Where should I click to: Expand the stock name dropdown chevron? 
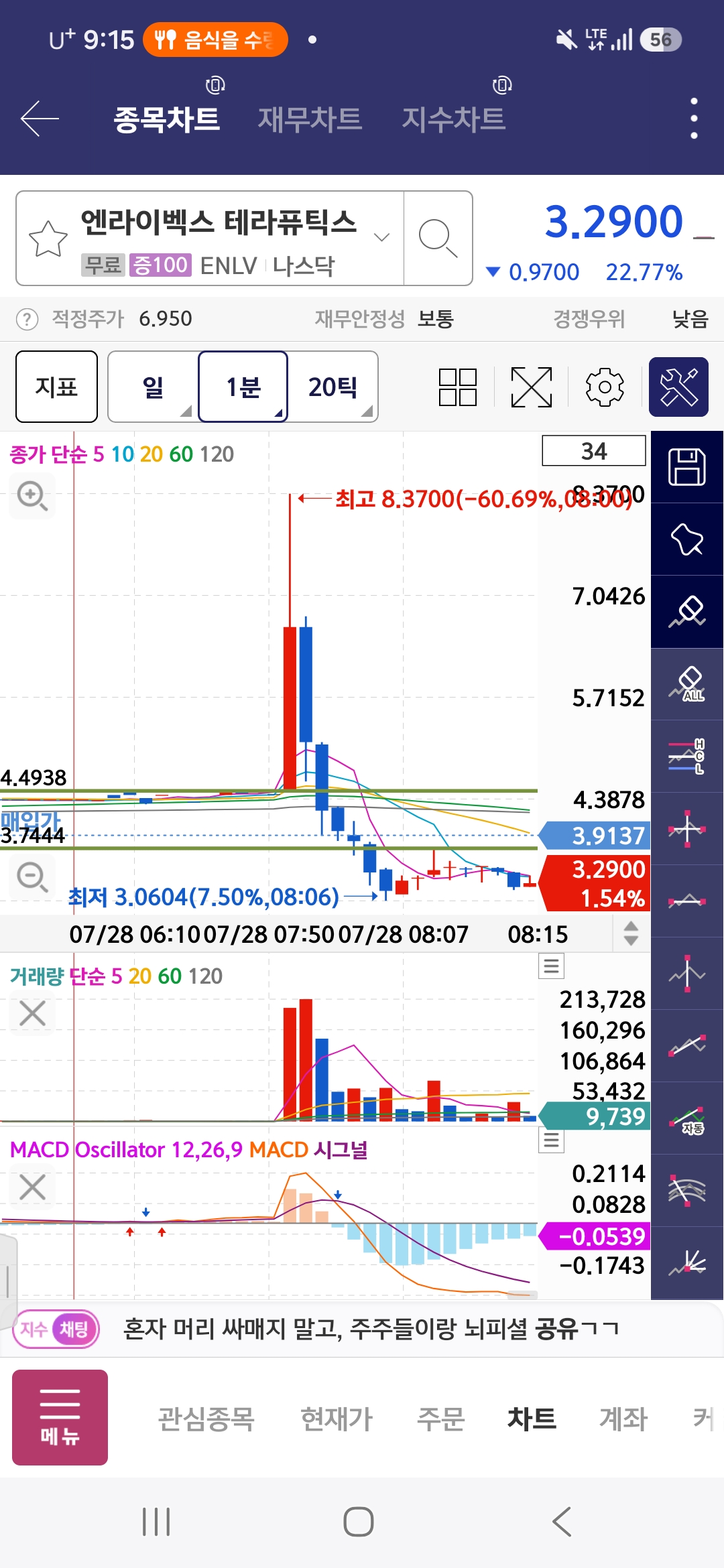381,237
